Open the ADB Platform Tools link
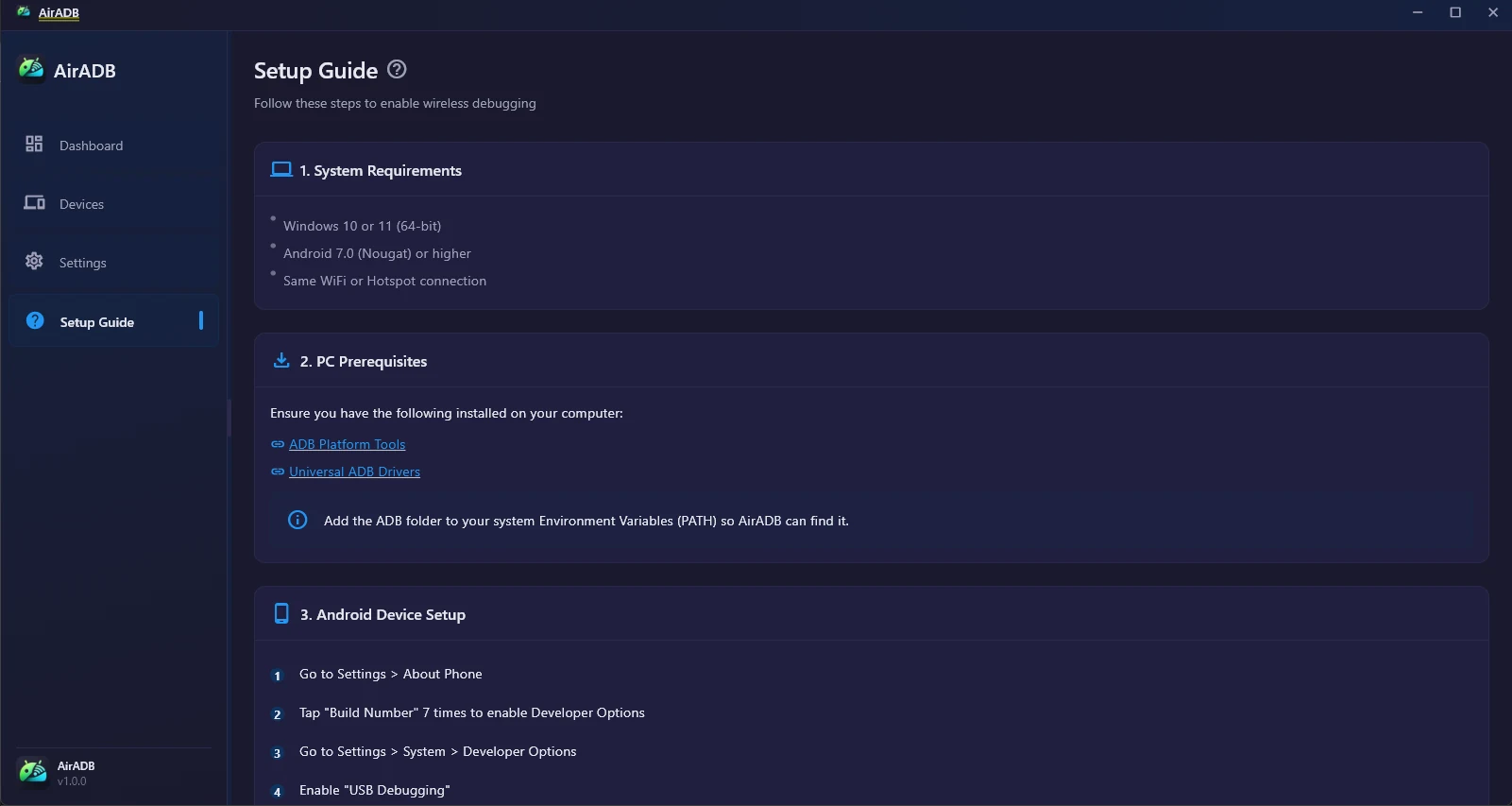The width and height of the screenshot is (1512, 806). point(347,444)
